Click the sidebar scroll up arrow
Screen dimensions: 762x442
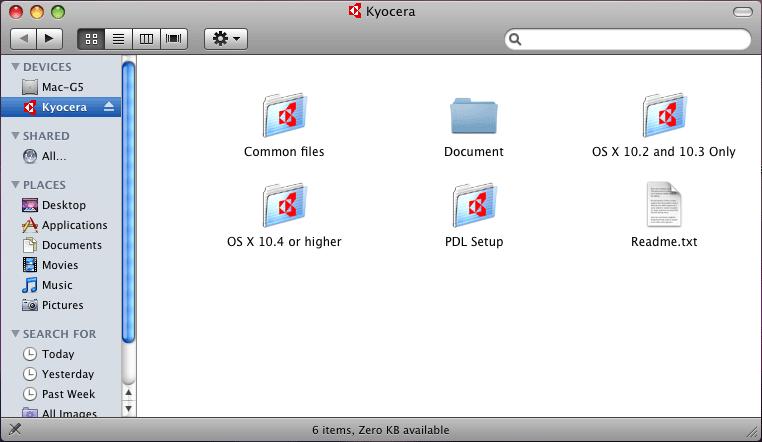[x=129, y=392]
